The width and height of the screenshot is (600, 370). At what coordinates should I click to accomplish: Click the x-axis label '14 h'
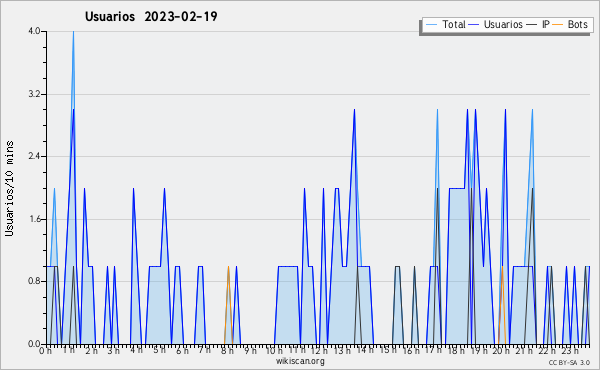pyautogui.click(x=365, y=350)
